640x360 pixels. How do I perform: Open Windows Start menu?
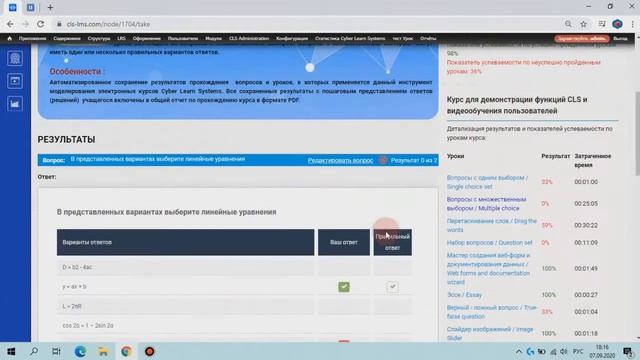11,351
